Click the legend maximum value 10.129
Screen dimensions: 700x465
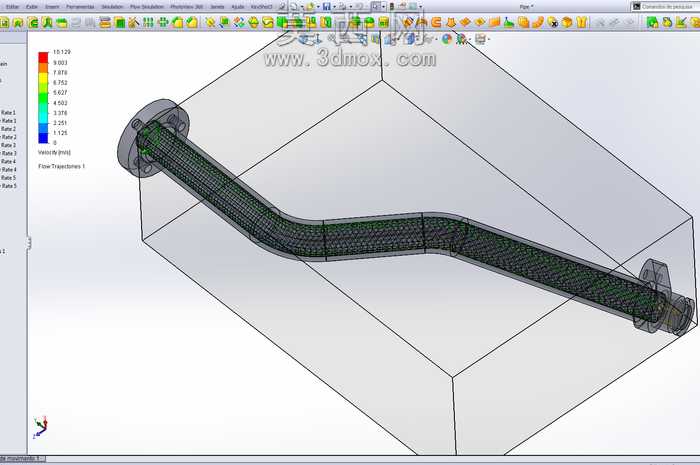click(x=62, y=52)
